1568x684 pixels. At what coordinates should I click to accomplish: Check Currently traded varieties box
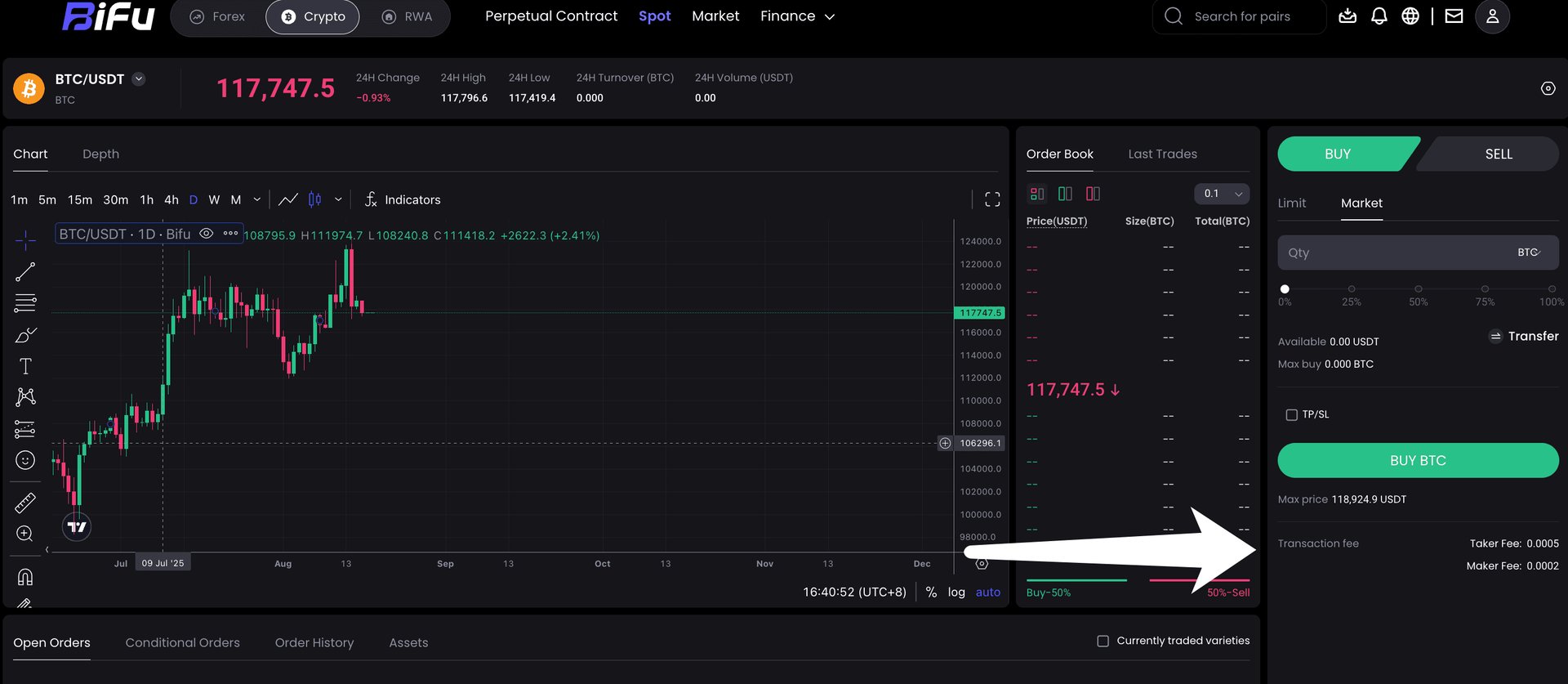pos(1102,641)
